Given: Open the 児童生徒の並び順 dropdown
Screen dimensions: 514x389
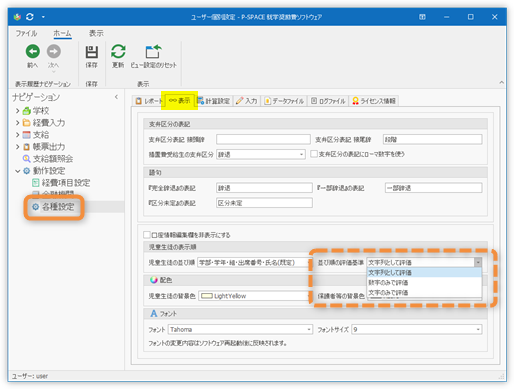Looking at the screenshot, I should tap(254, 263).
